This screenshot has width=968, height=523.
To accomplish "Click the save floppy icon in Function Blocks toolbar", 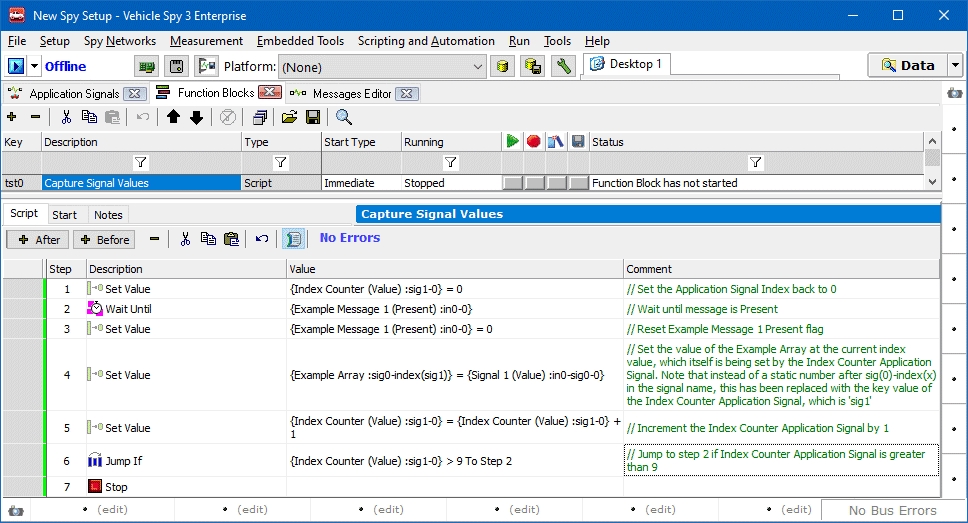I will (312, 117).
